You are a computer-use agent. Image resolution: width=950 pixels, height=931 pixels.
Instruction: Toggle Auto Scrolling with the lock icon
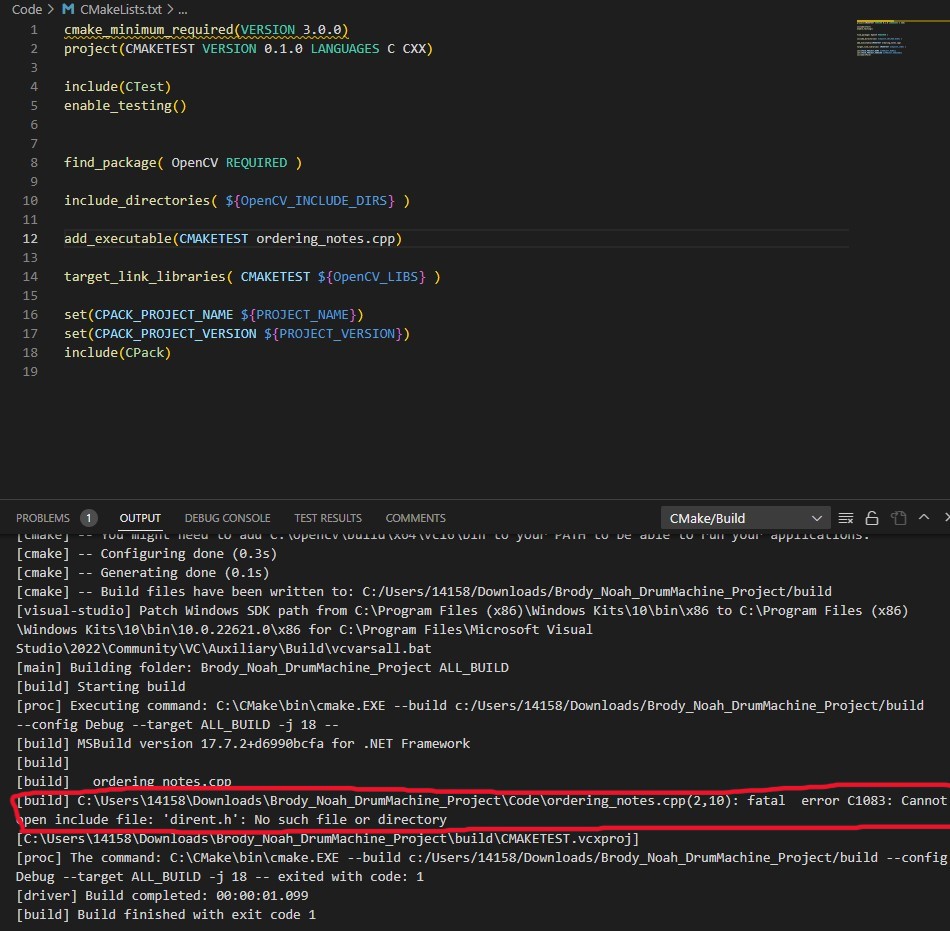click(870, 517)
